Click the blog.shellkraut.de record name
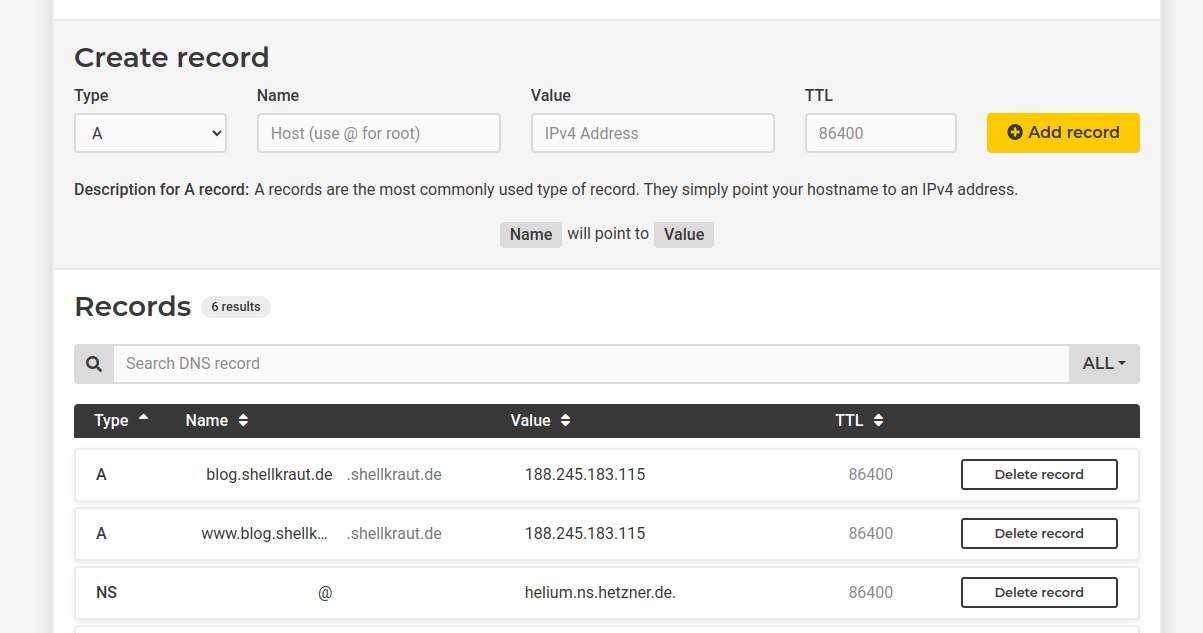Viewport: 1203px width, 633px height. [x=269, y=475]
